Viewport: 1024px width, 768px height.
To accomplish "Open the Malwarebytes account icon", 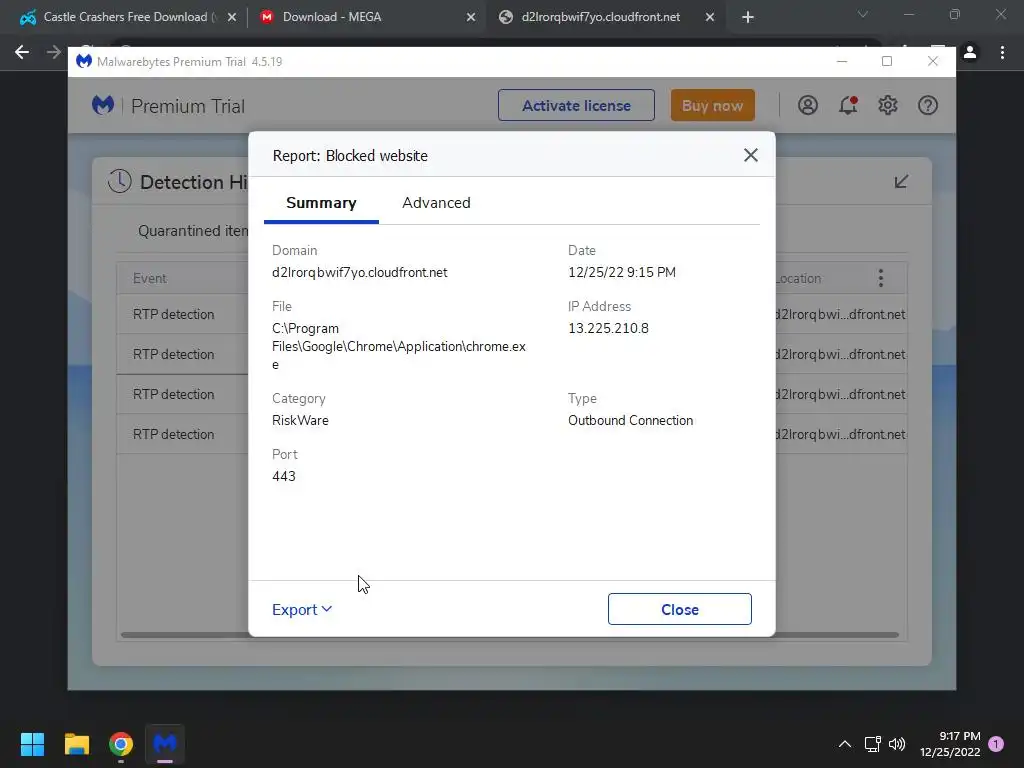I will [x=808, y=105].
